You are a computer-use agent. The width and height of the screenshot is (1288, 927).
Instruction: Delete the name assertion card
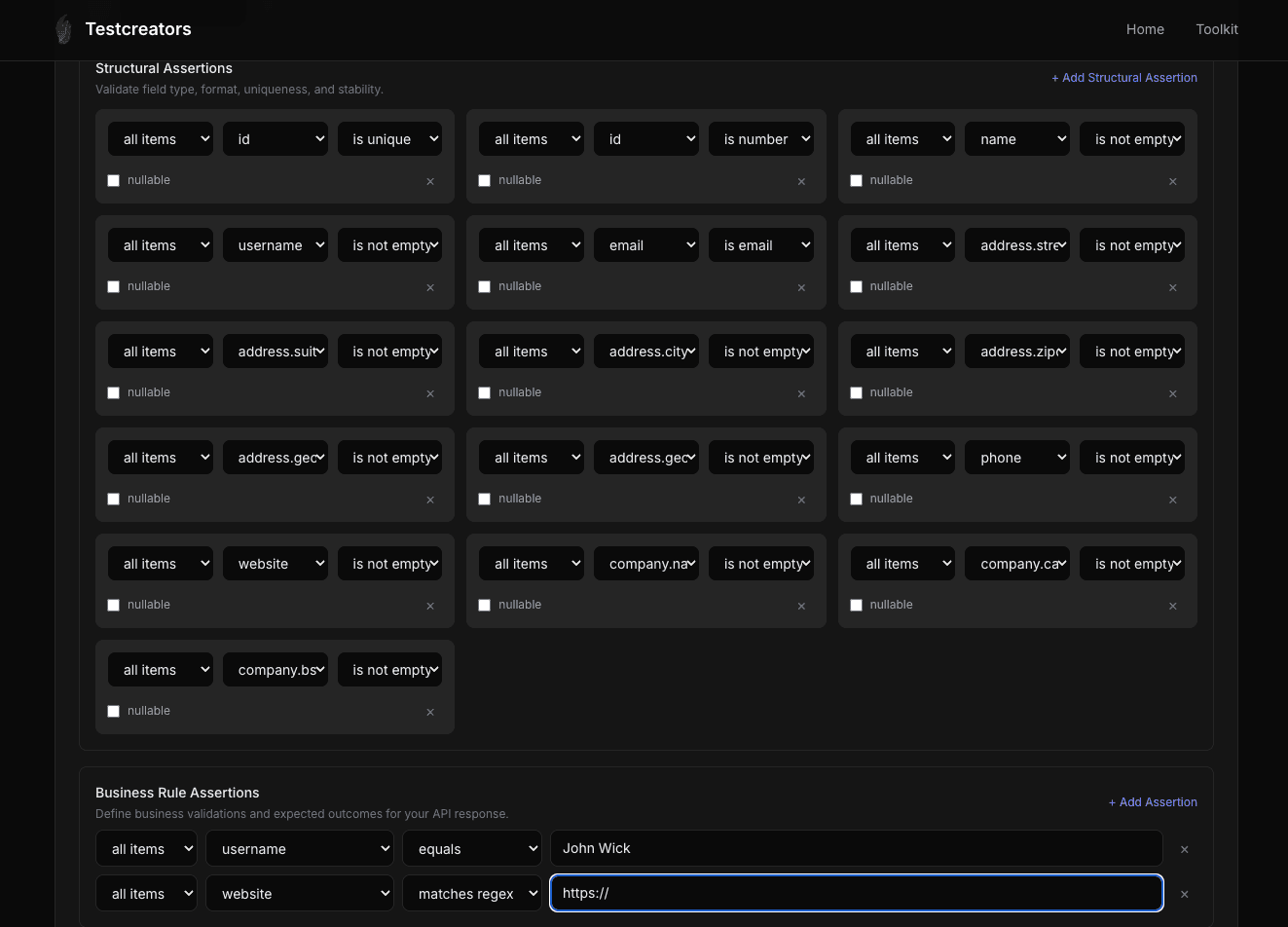pyautogui.click(x=1172, y=181)
